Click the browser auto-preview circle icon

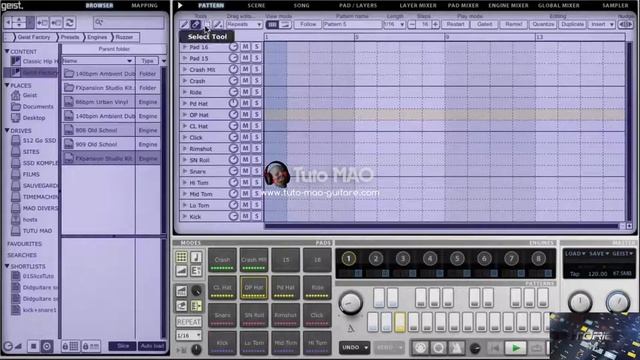tap(47, 347)
